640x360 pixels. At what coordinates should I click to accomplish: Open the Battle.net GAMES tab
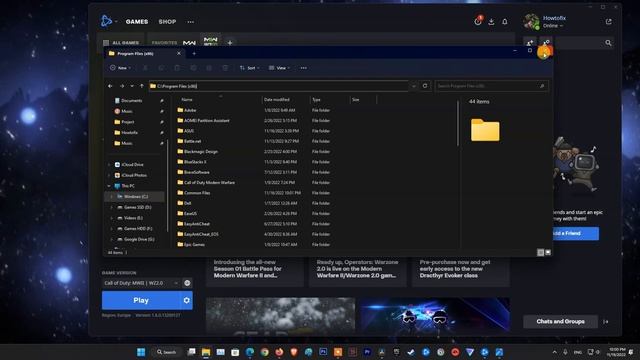[137, 22]
